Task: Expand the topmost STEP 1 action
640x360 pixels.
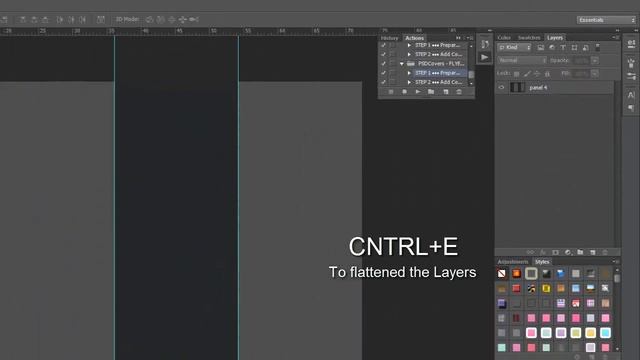Action: [409, 45]
